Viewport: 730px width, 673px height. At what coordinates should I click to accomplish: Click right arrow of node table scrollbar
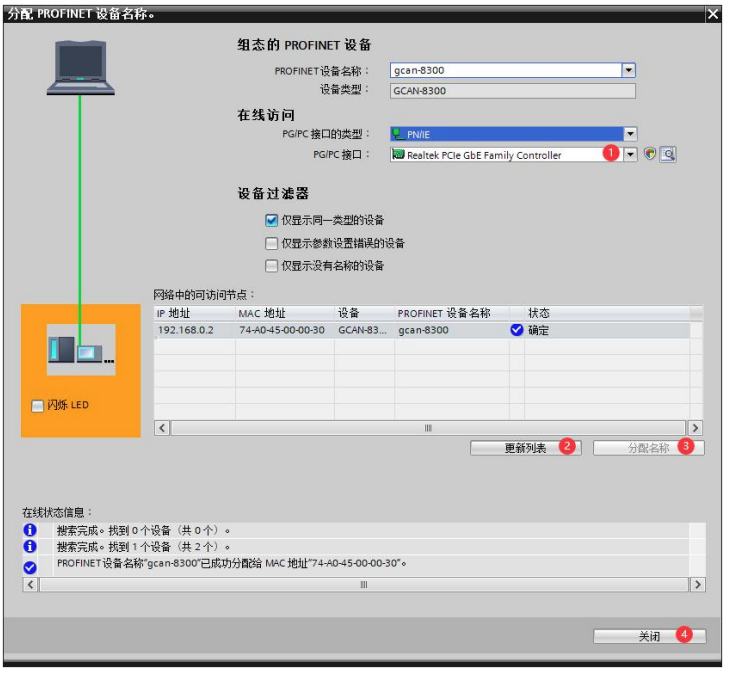(x=695, y=428)
